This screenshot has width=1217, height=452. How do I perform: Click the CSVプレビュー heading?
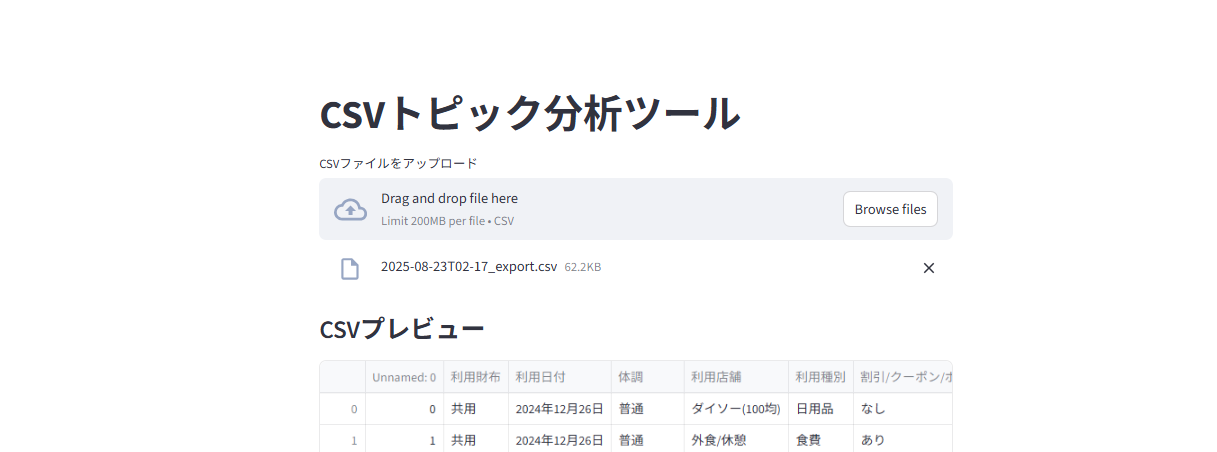(402, 329)
